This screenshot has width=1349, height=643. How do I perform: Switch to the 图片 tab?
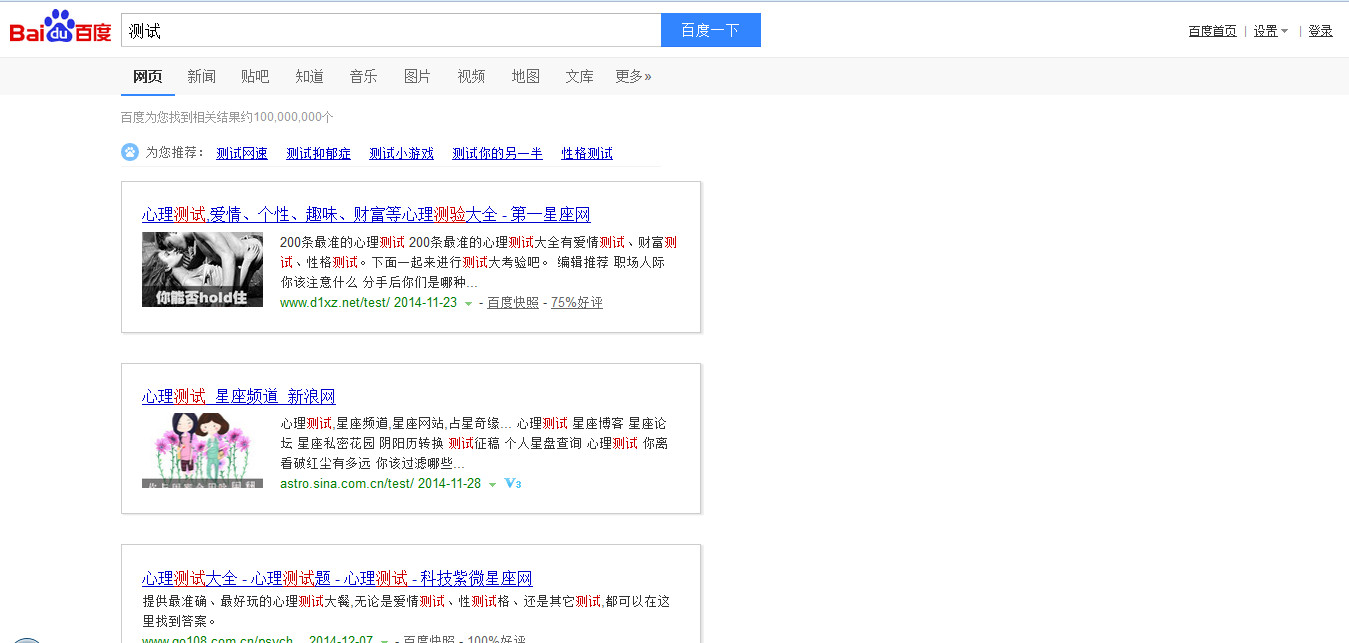coord(417,76)
